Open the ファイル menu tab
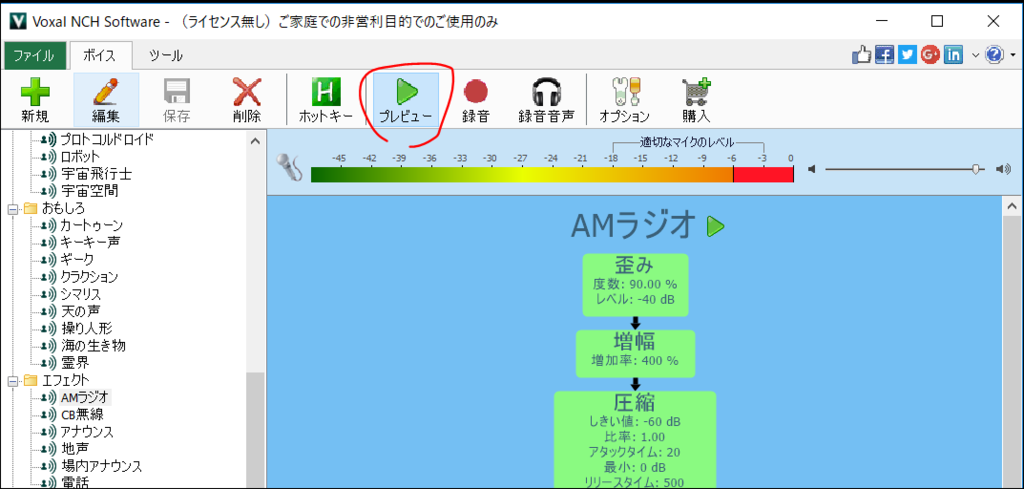 coord(34,55)
